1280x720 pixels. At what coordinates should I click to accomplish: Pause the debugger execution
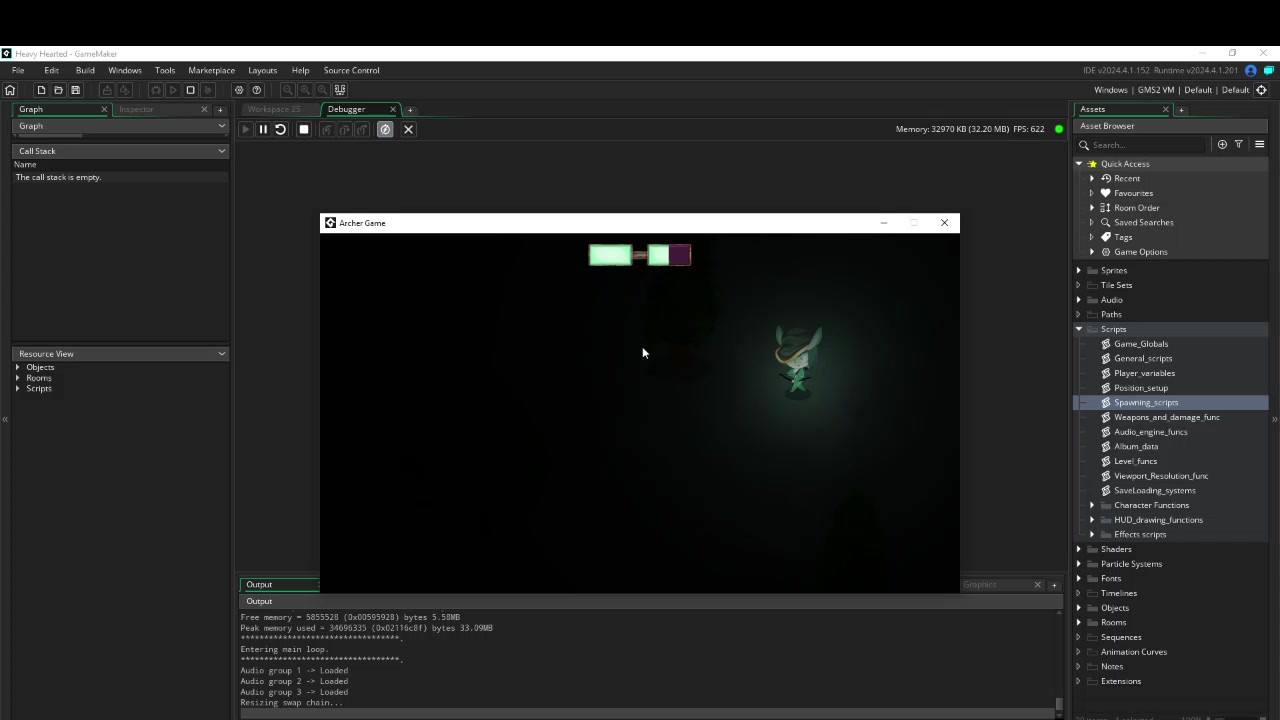click(263, 129)
